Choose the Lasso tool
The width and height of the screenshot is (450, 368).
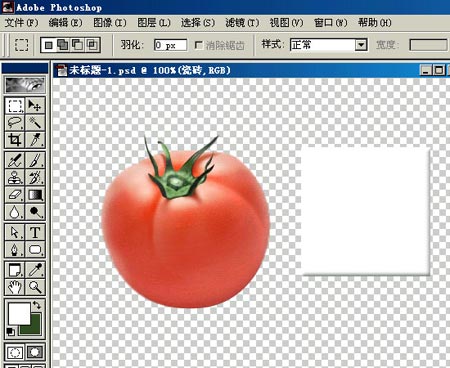click(15, 123)
